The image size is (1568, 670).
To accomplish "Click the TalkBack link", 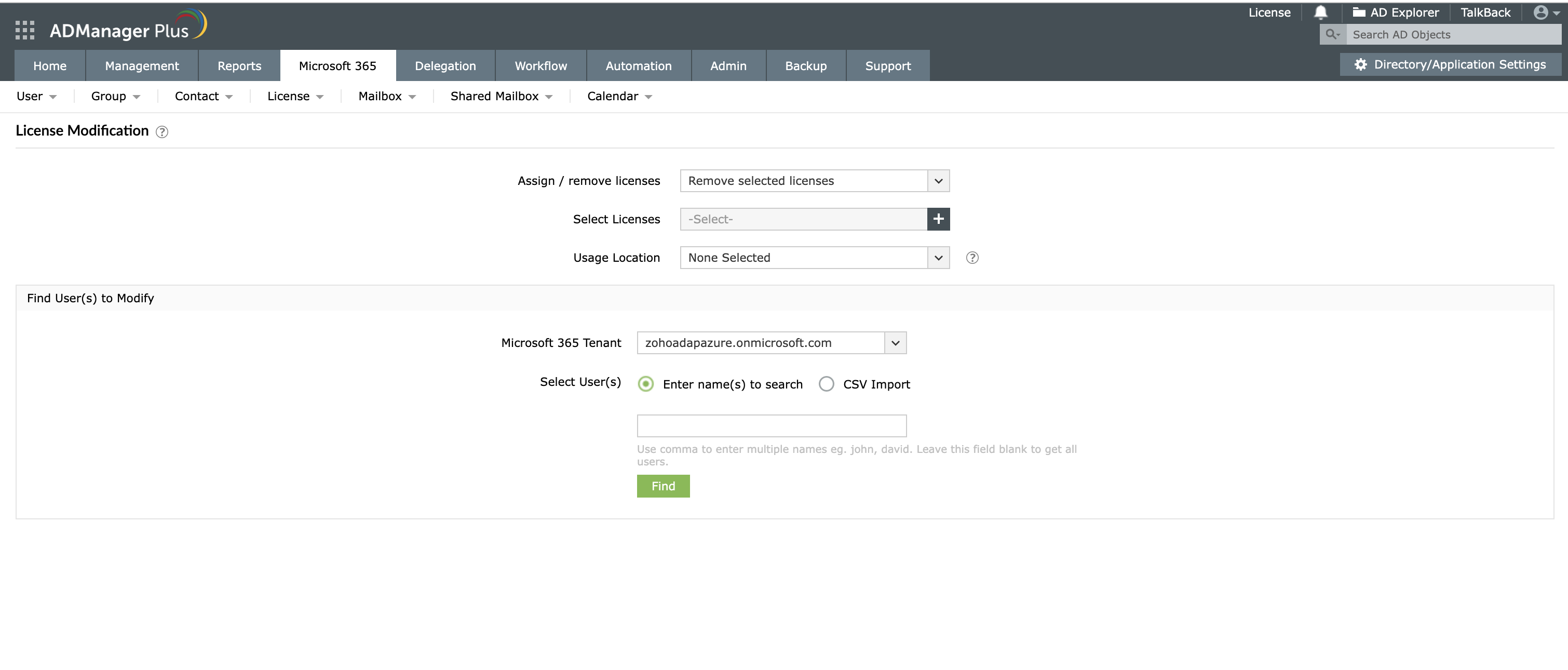I will coord(1484,13).
